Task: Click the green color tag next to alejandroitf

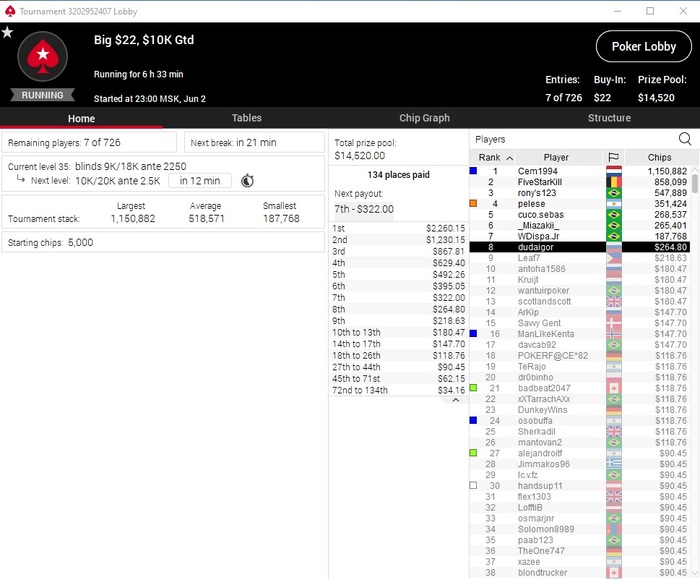Action: pos(473,453)
